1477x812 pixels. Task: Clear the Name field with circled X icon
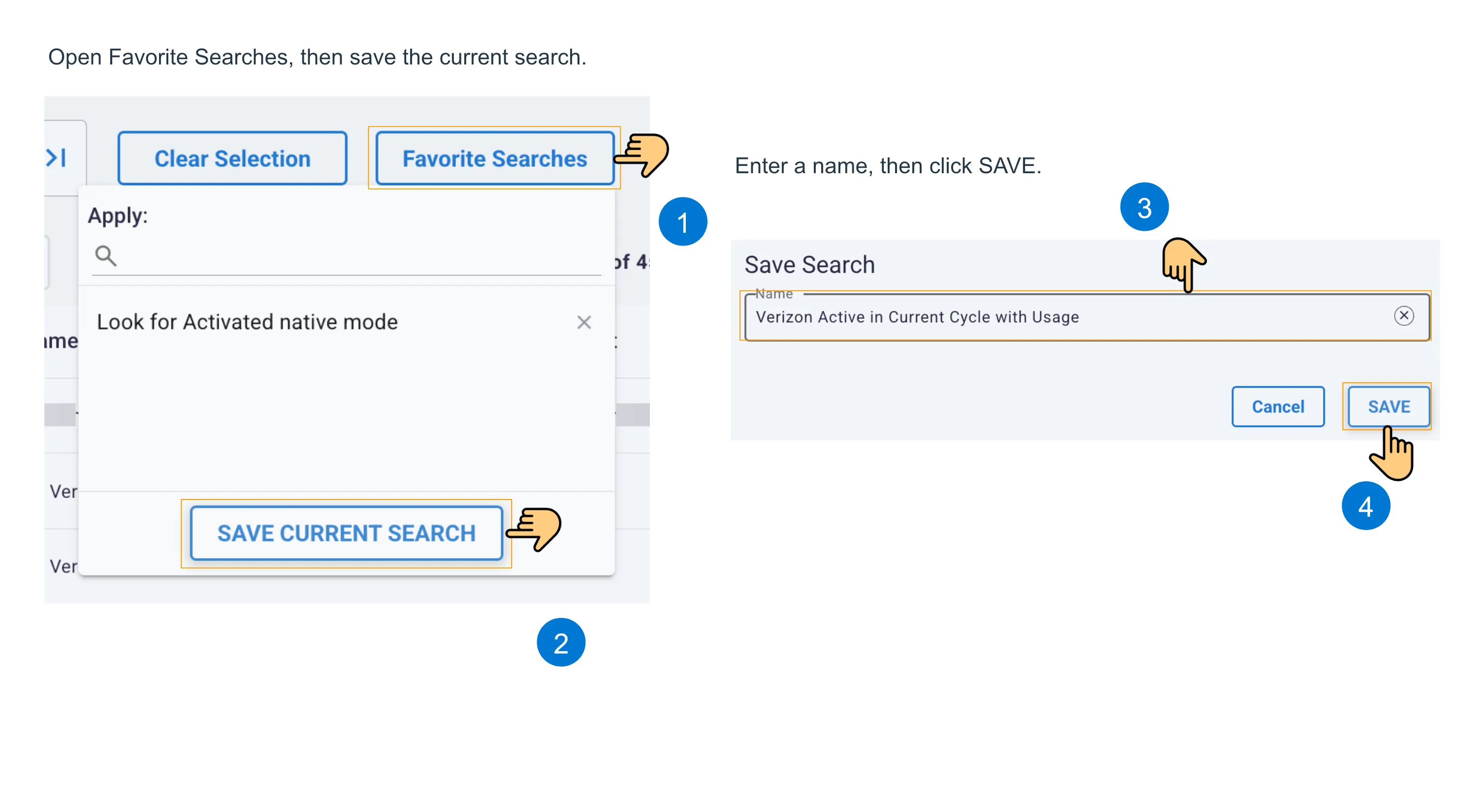click(x=1404, y=316)
